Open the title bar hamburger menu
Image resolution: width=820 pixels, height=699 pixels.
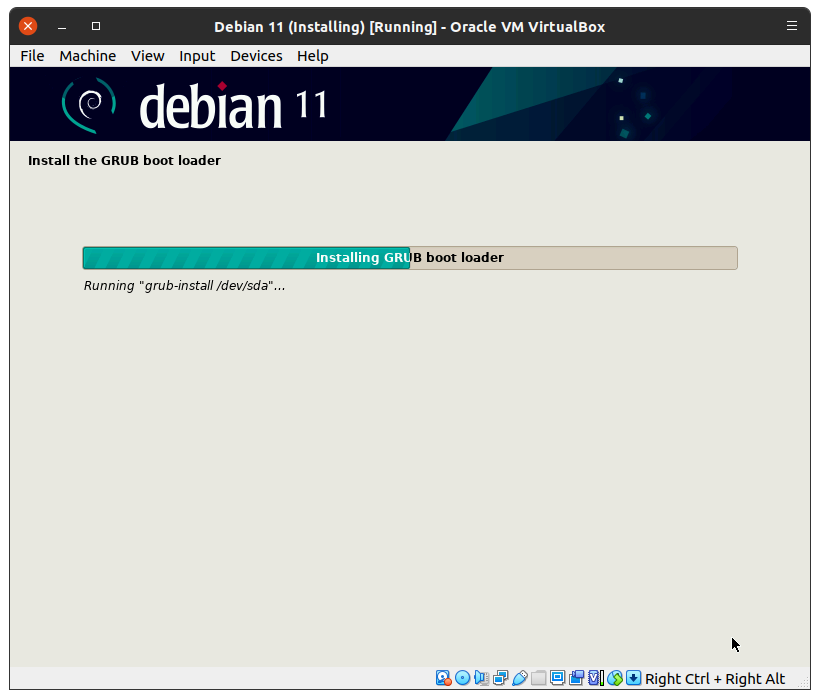792,26
